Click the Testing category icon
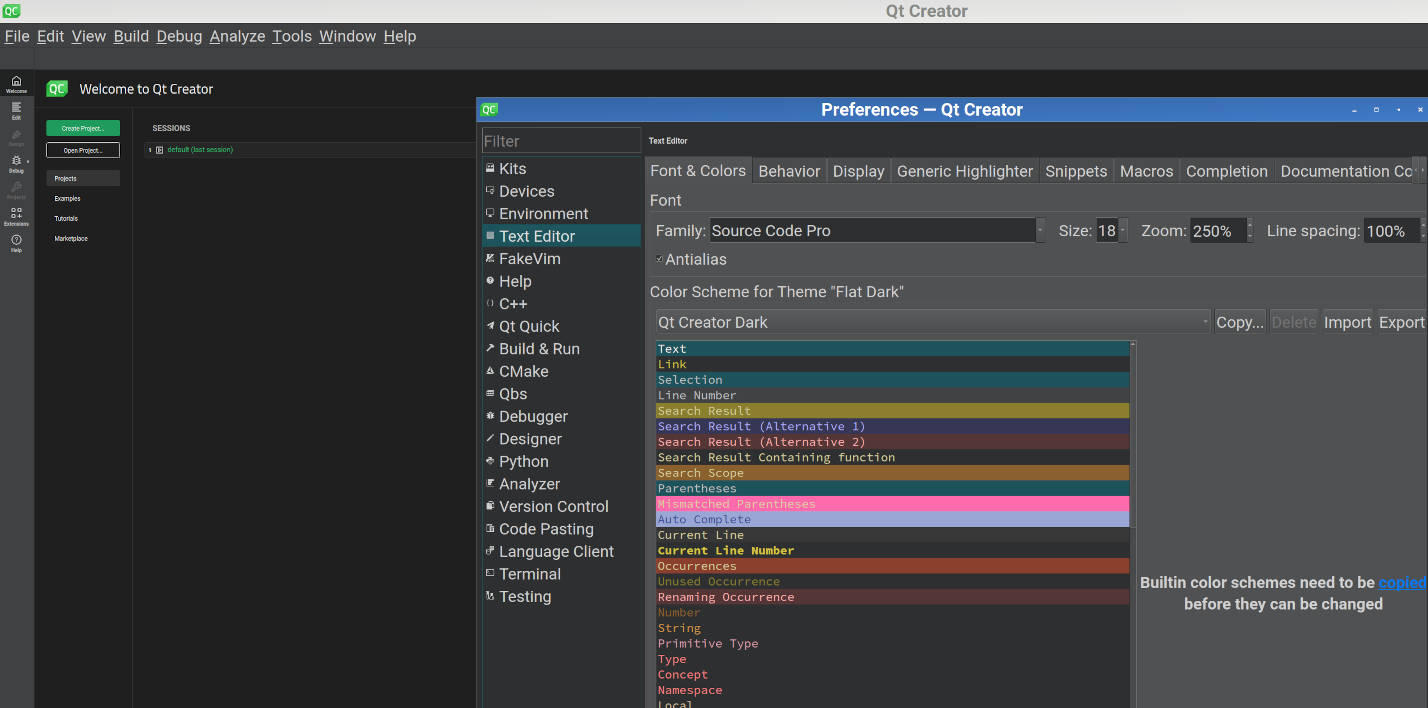The image size is (1428, 708). [490, 595]
